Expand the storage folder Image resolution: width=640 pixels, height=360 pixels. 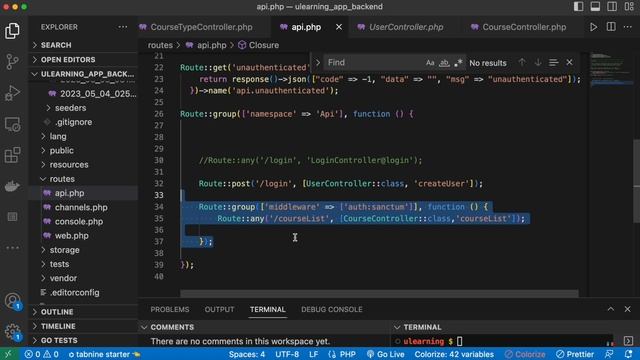84,250
